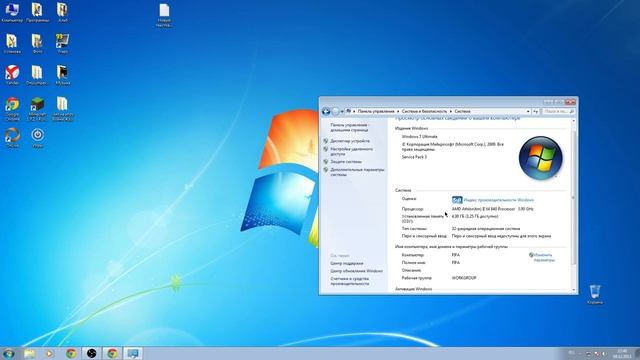Screen dimensions: 640x360
Task: Select the Google Chrome desktop shortcut
Action: click(x=12, y=109)
